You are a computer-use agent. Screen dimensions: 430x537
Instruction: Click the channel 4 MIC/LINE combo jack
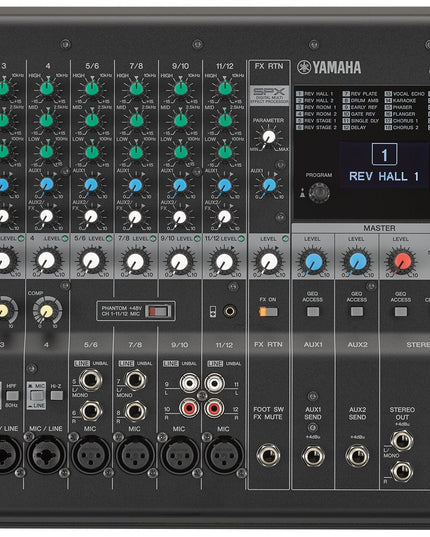coord(46,454)
